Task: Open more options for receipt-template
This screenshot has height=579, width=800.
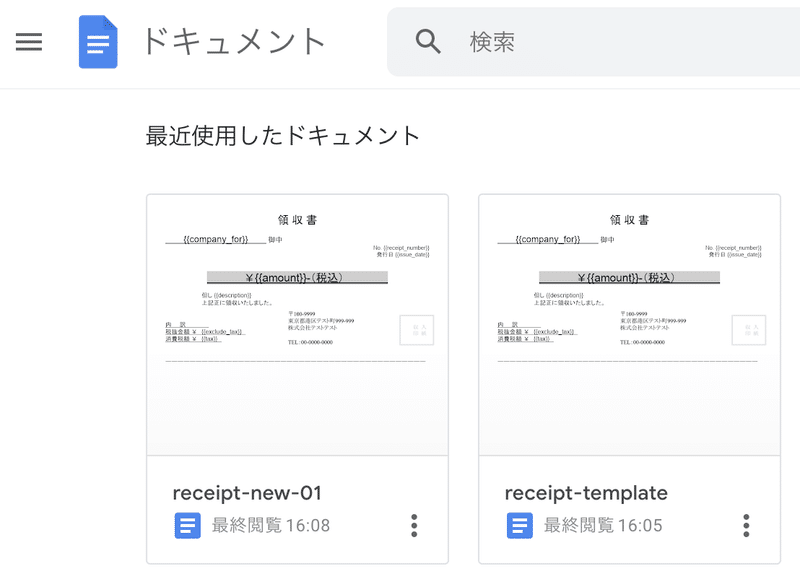Action: click(746, 525)
